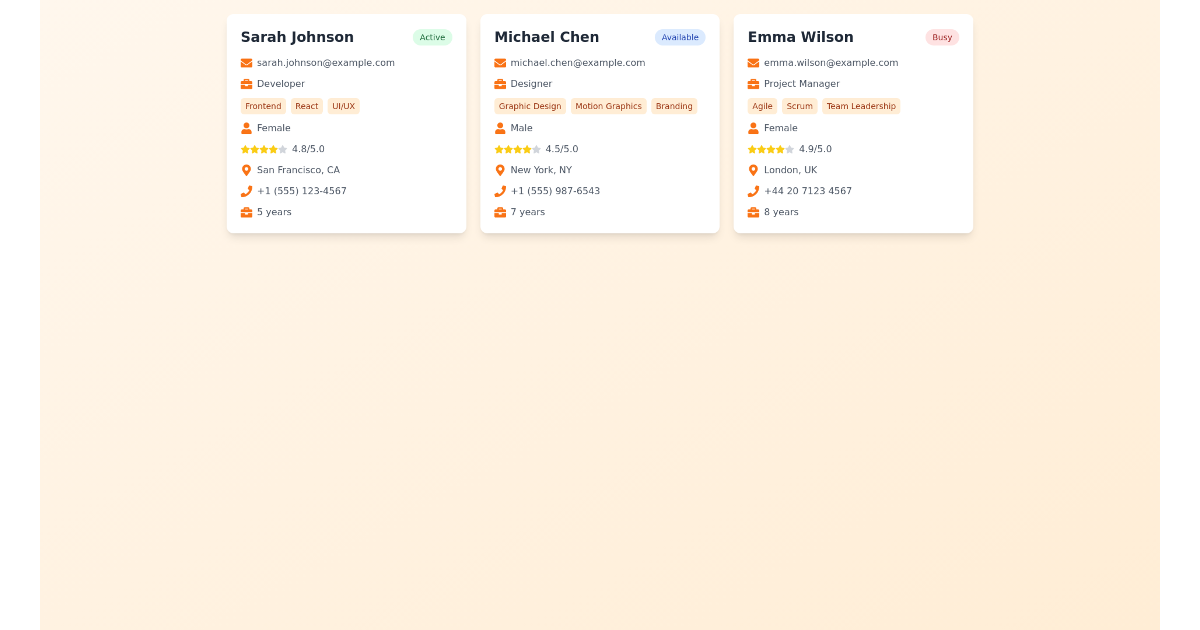1200x630 pixels.
Task: Toggle Michael Chen's Available status badge
Action: click(680, 37)
